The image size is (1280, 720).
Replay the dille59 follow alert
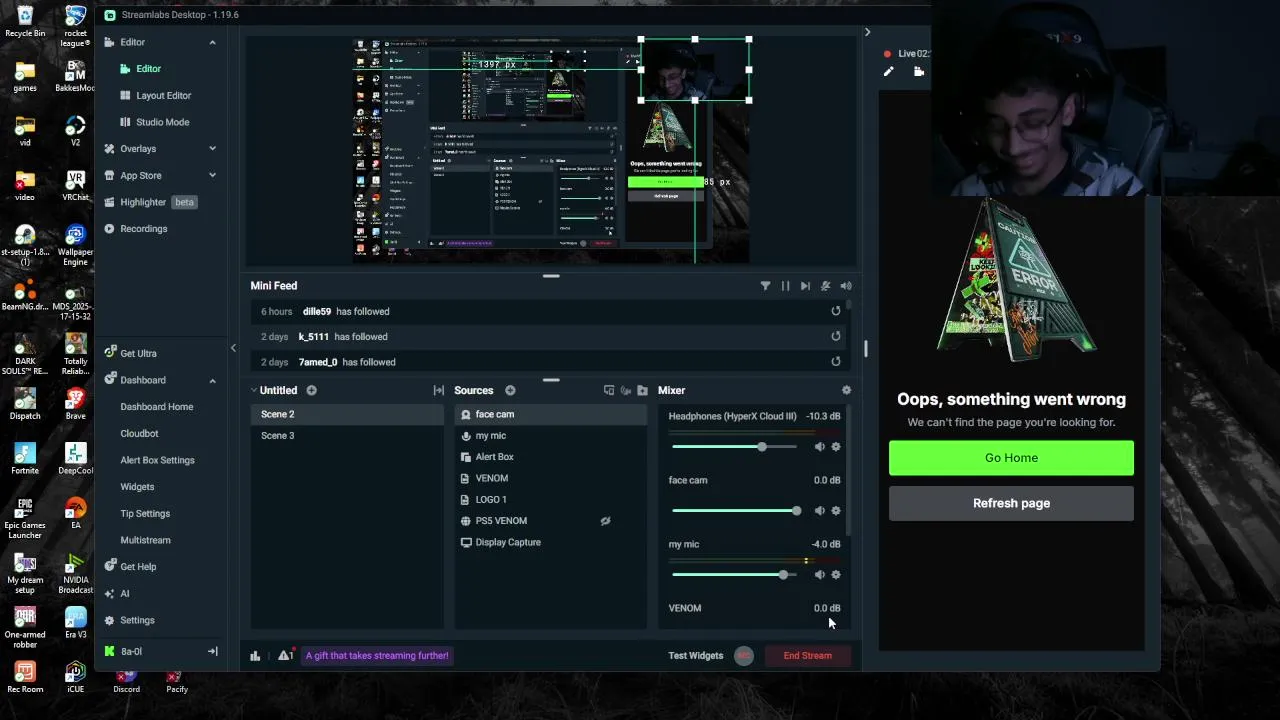tap(836, 311)
